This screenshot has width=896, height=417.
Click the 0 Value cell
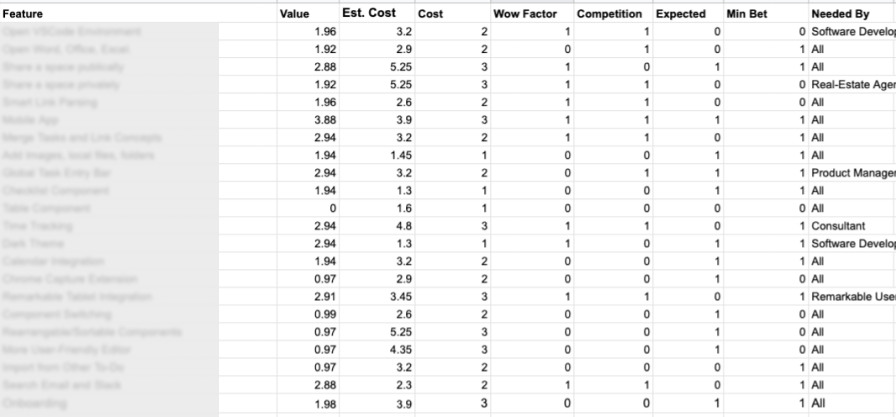[x=308, y=208]
